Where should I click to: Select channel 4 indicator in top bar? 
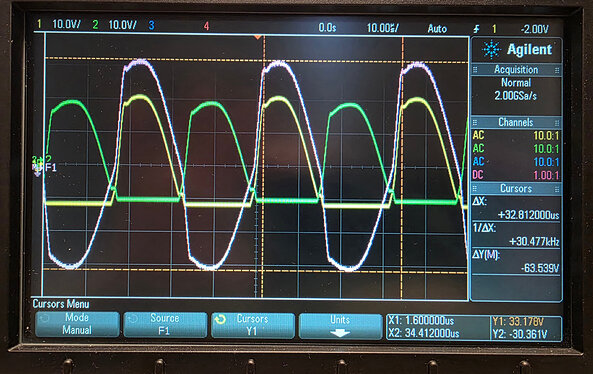[x=206, y=26]
